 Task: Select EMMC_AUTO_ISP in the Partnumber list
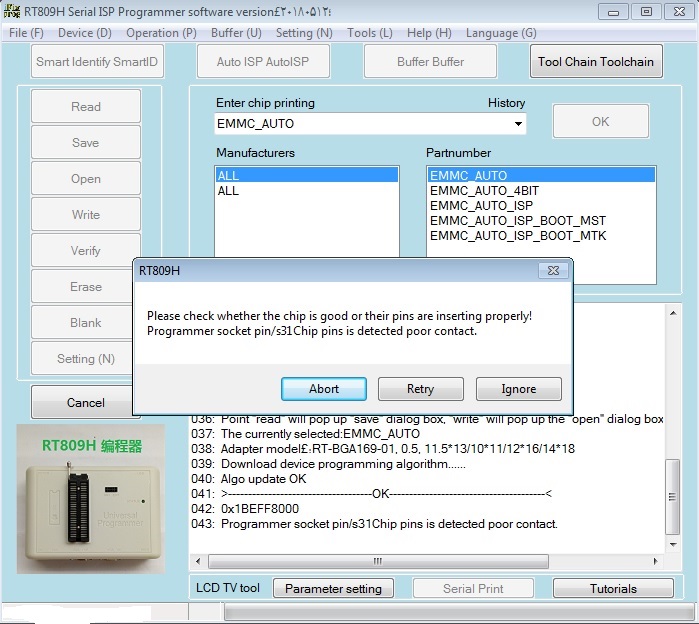(541, 205)
